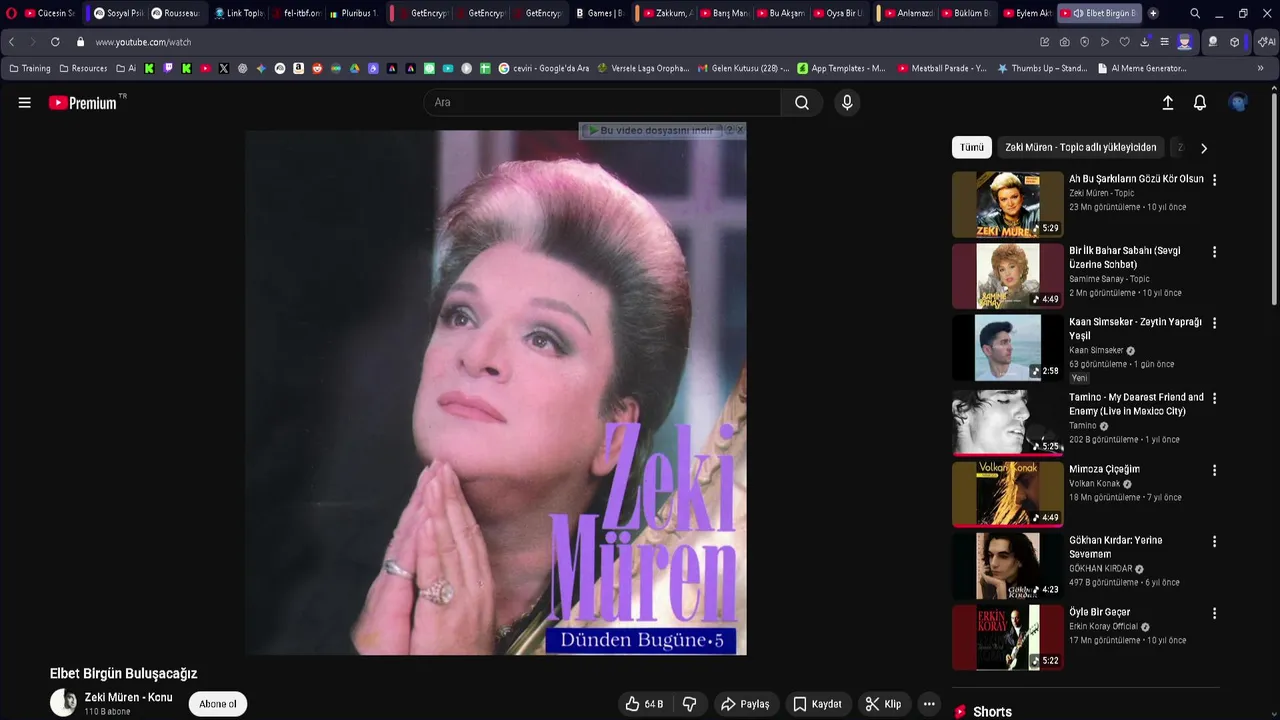
Task: Subscribe with the Abone ol button
Action: tap(218, 704)
